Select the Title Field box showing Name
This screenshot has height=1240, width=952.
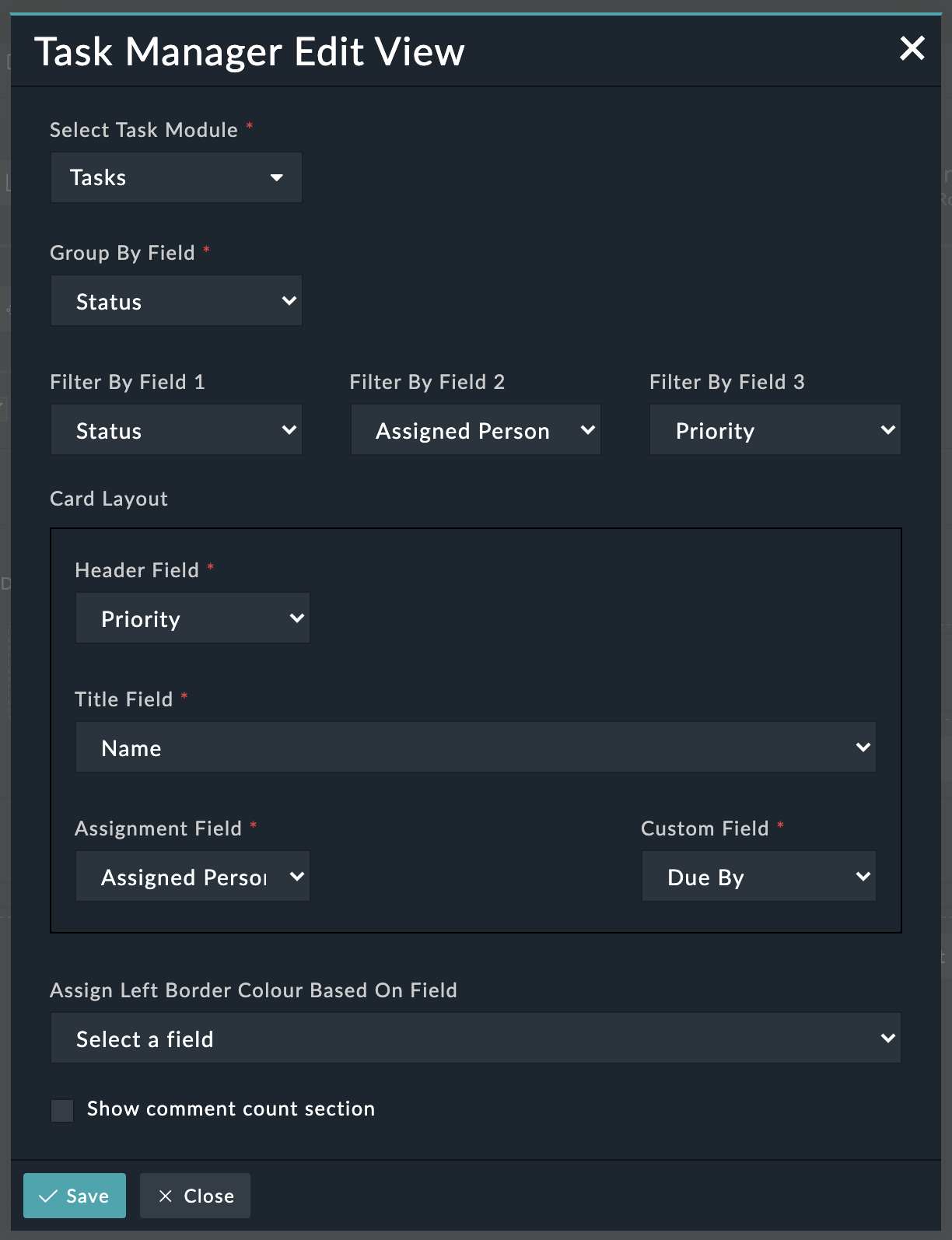pyautogui.click(x=475, y=748)
